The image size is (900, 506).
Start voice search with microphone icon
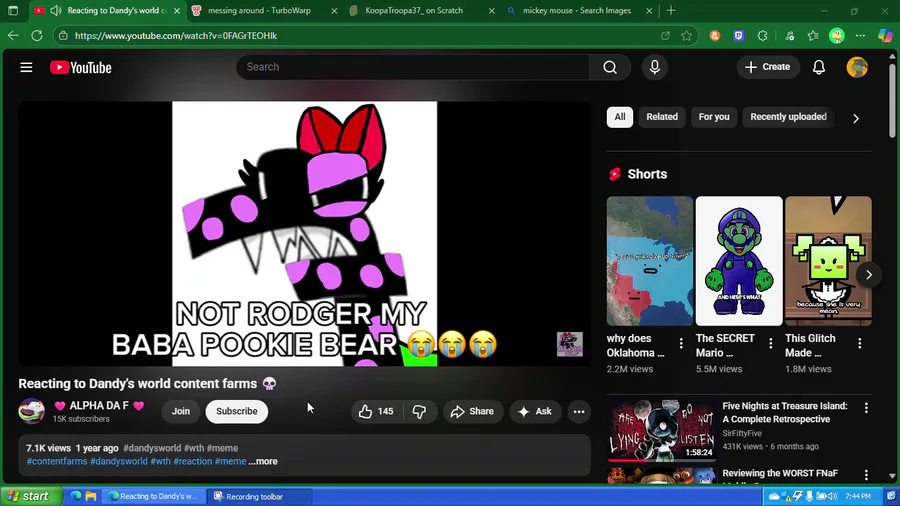[x=654, y=67]
